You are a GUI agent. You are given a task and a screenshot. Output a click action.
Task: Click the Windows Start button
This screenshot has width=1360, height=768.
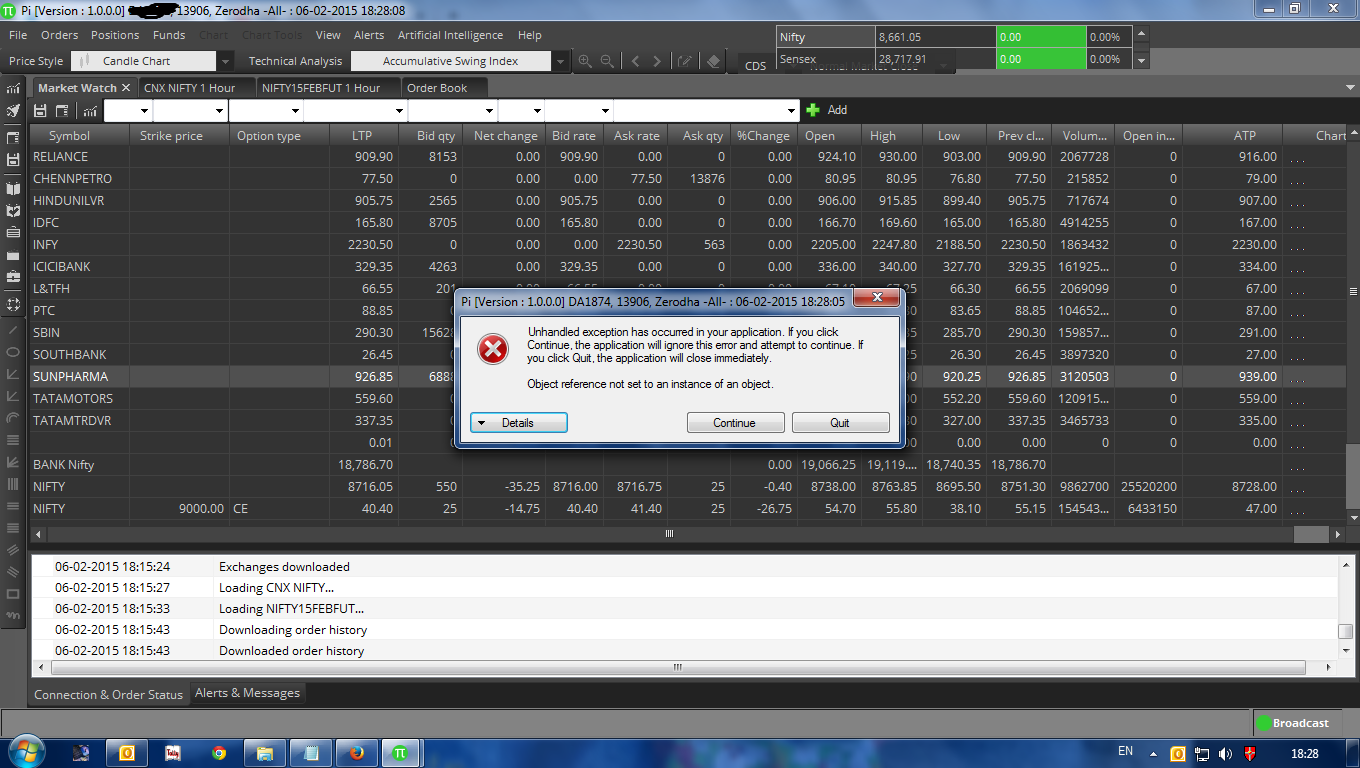(28, 750)
